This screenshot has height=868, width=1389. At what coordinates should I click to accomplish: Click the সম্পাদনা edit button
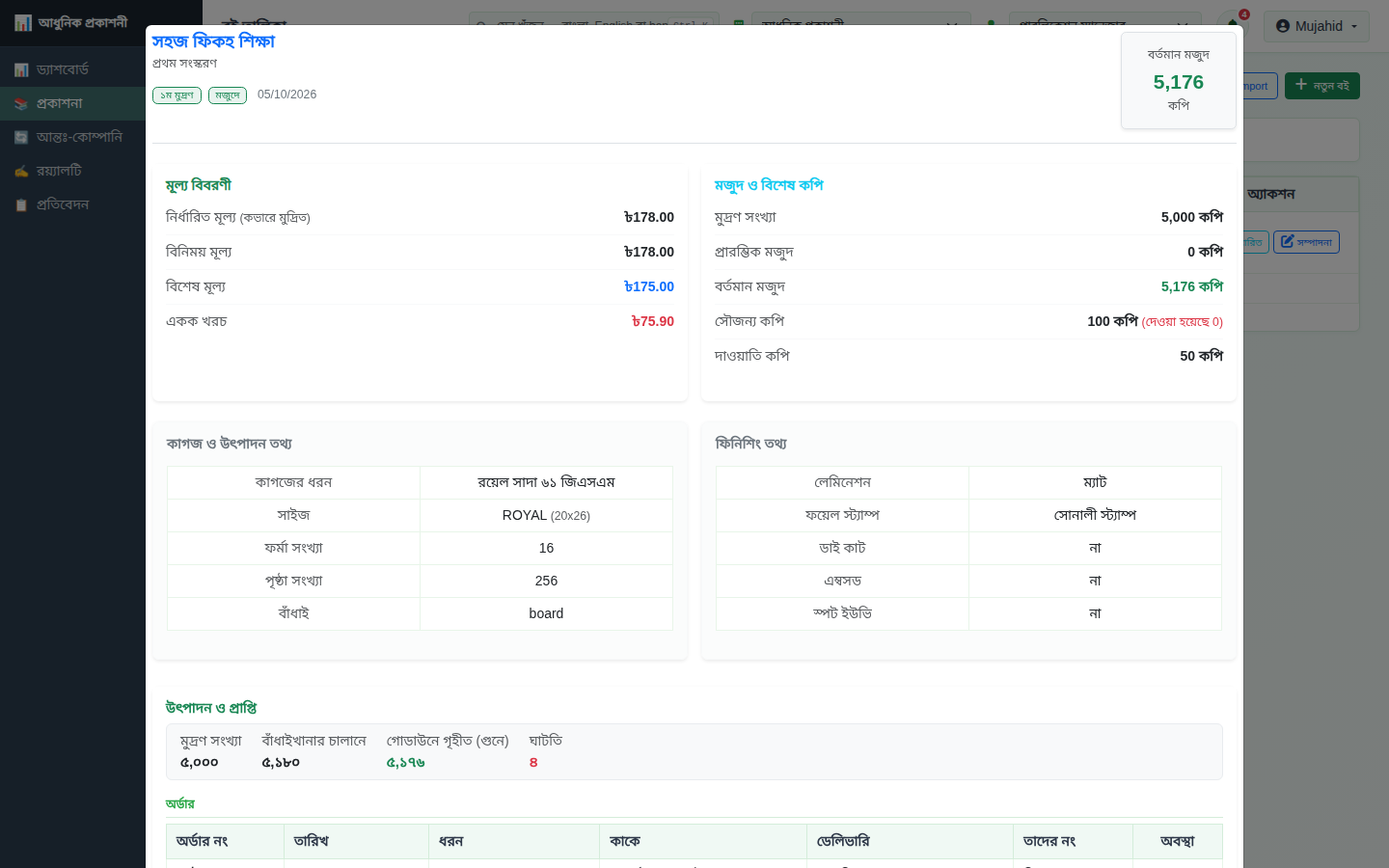click(1306, 242)
